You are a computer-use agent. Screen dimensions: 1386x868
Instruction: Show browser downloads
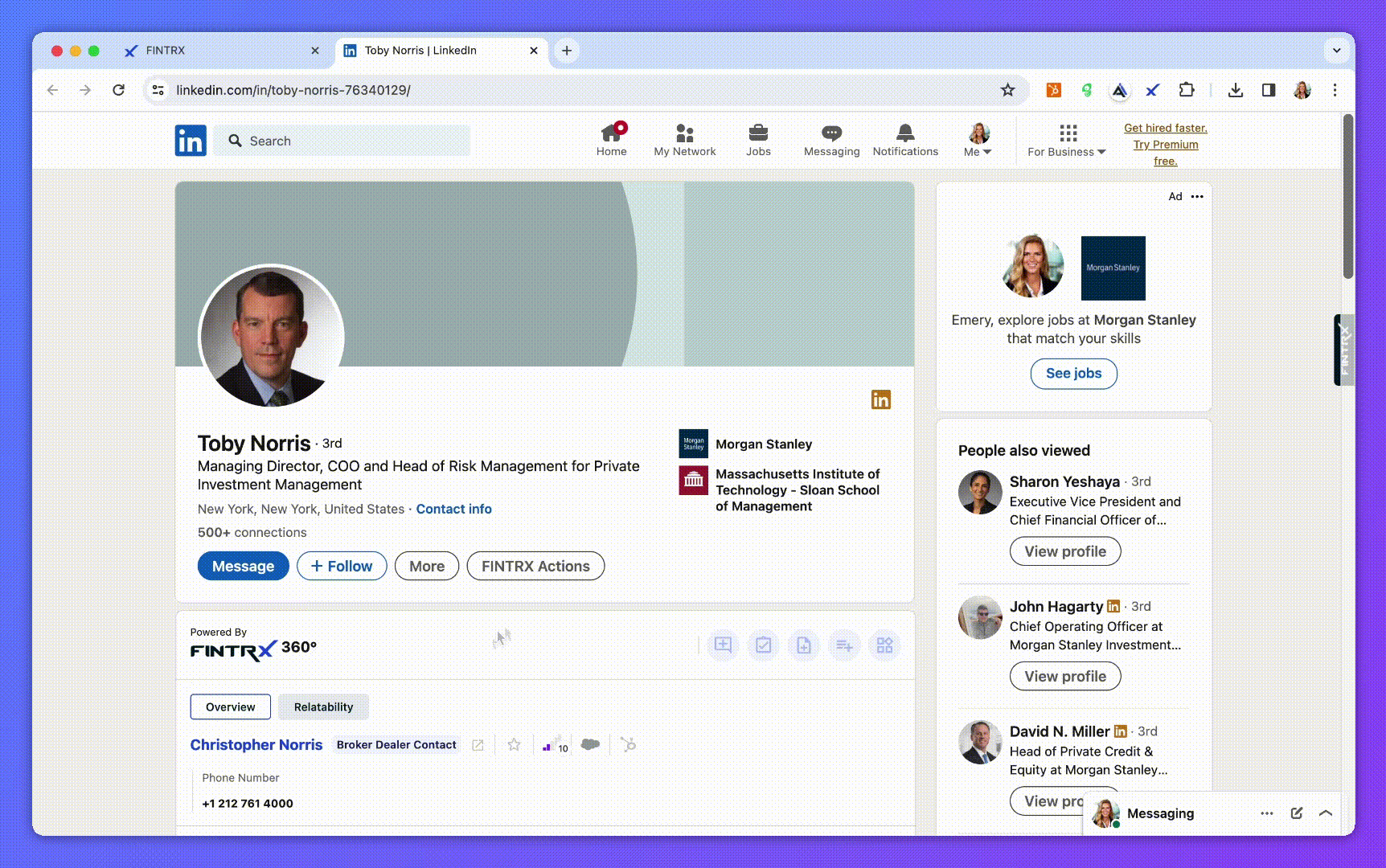click(x=1236, y=90)
